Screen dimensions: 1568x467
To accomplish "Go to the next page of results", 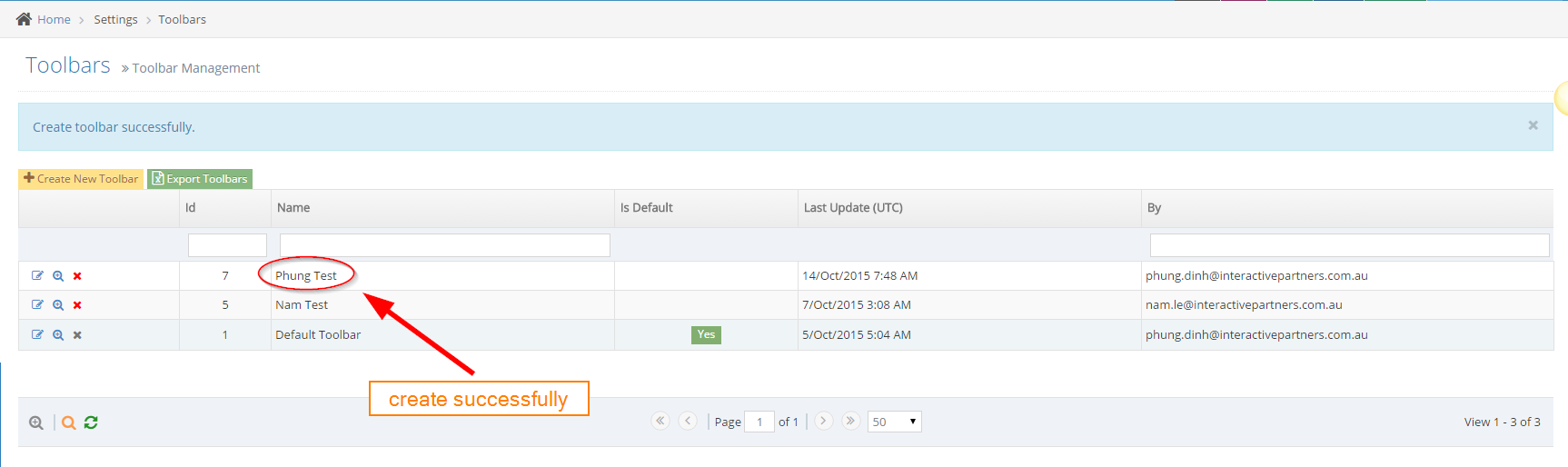I will pos(823,421).
